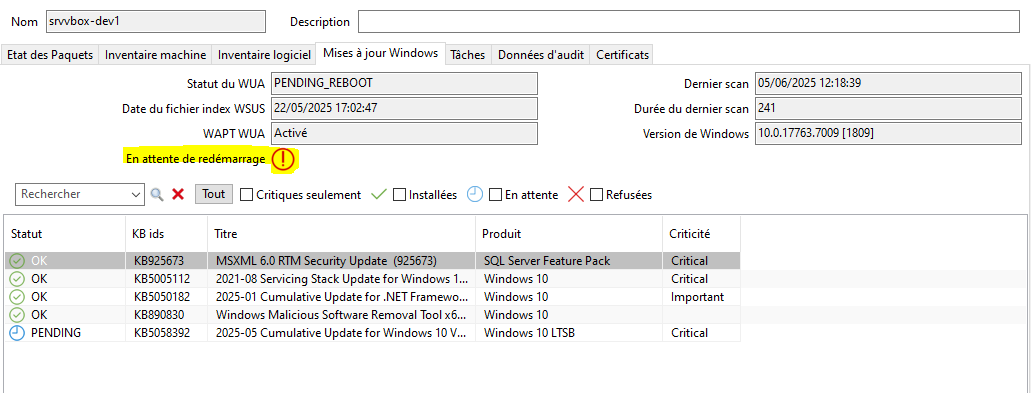Click Important criticality cell
The height and width of the screenshot is (393, 1031).
coord(701,297)
